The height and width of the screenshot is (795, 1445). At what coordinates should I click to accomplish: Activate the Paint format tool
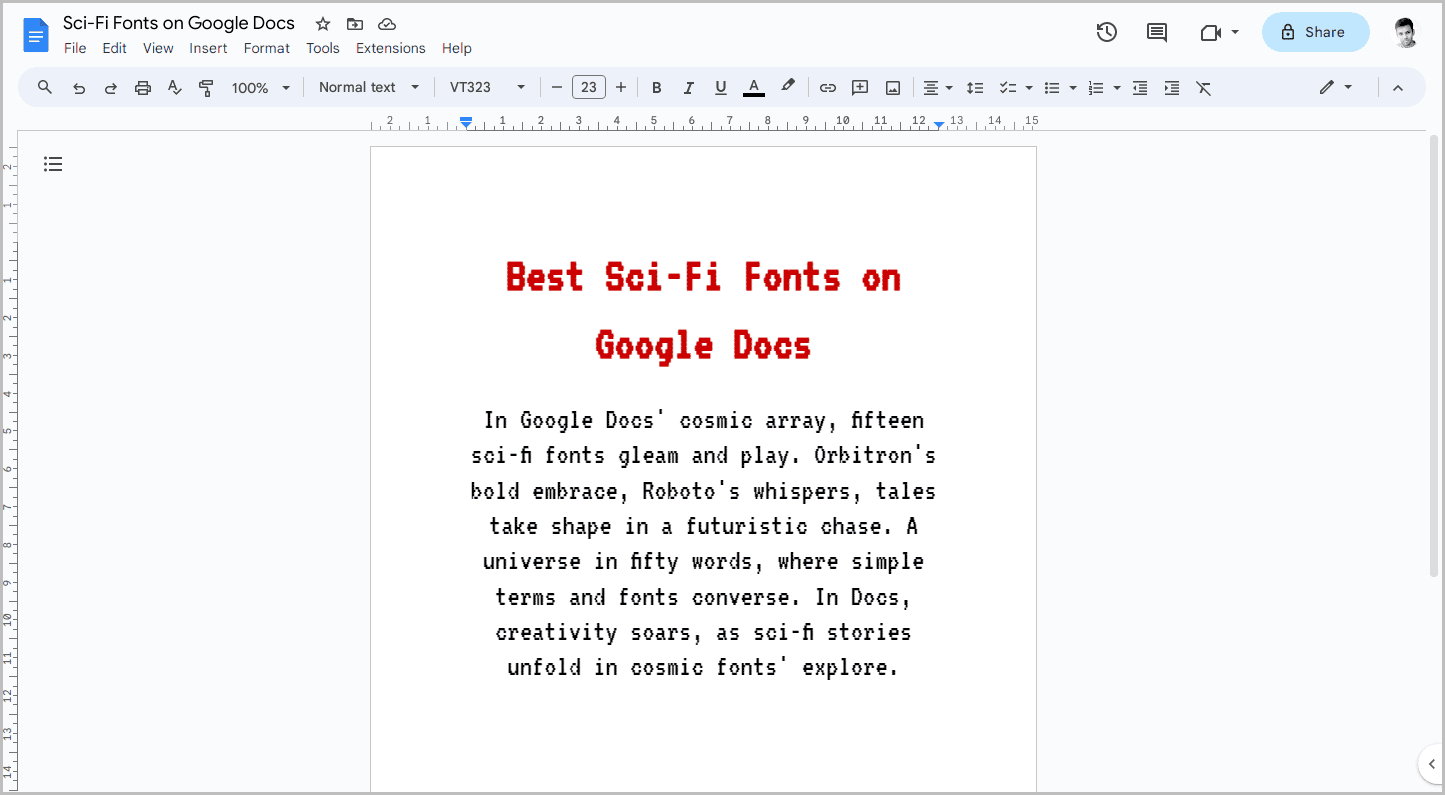pyautogui.click(x=206, y=87)
